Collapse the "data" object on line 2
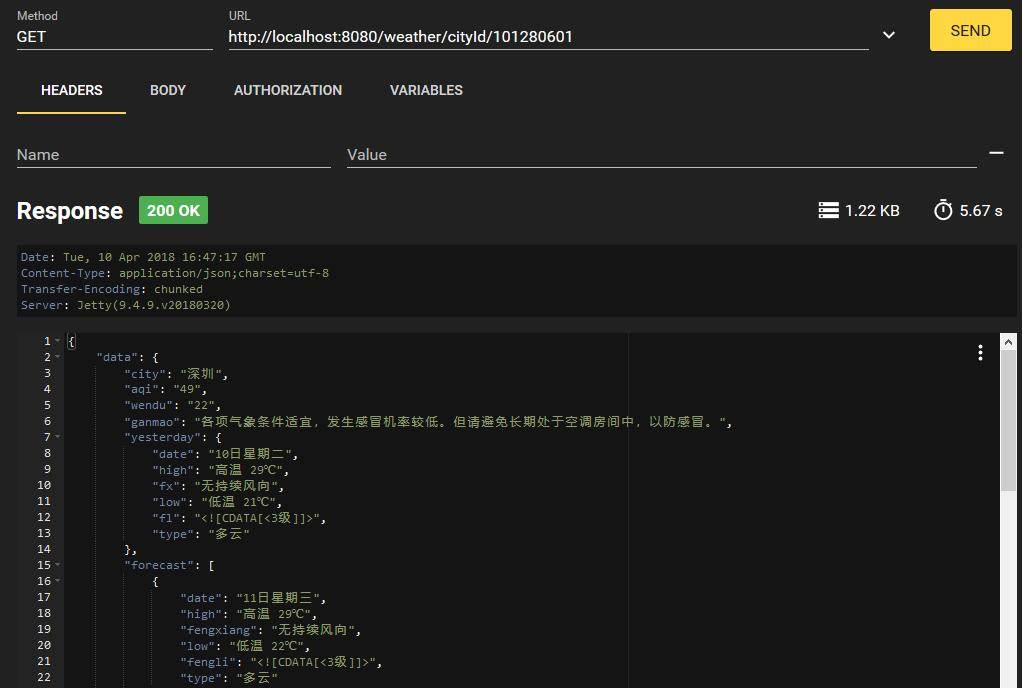Viewport: 1022px width, 688px height. coord(58,356)
